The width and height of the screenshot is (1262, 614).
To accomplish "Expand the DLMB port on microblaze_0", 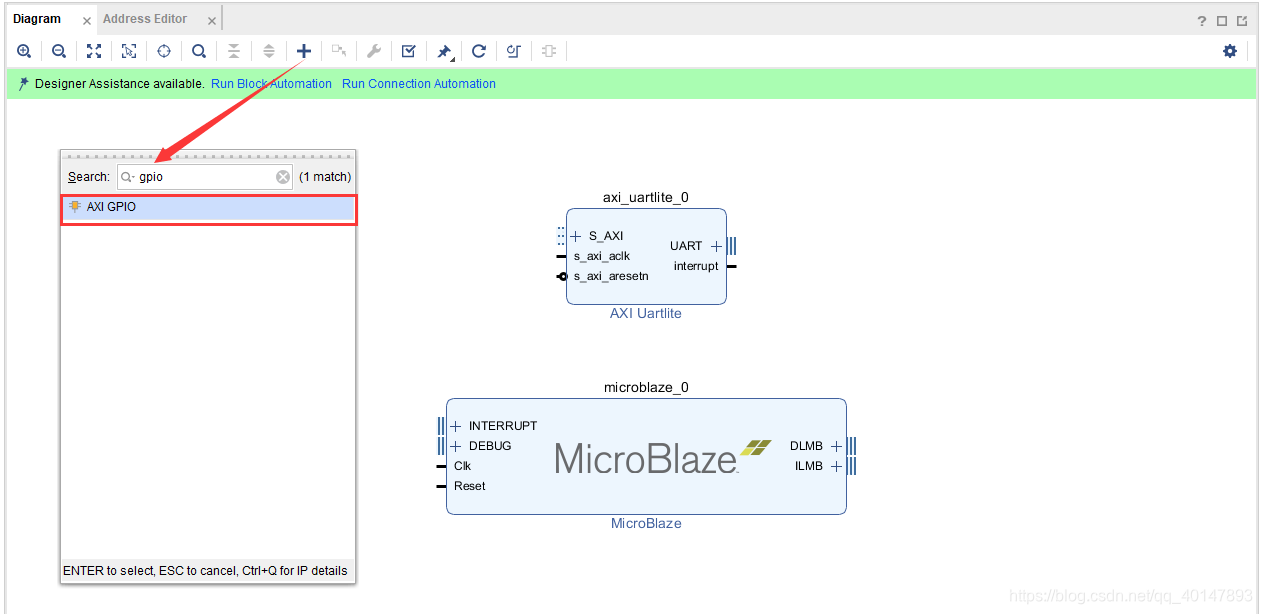I will click(x=836, y=446).
